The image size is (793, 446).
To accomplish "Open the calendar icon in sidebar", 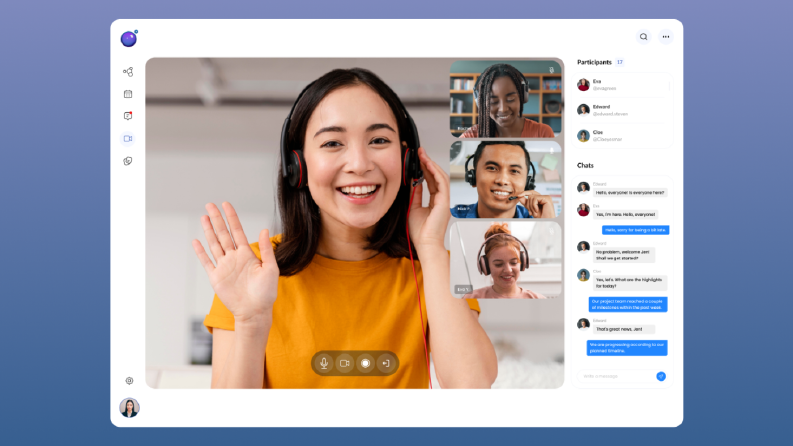I will [128, 94].
